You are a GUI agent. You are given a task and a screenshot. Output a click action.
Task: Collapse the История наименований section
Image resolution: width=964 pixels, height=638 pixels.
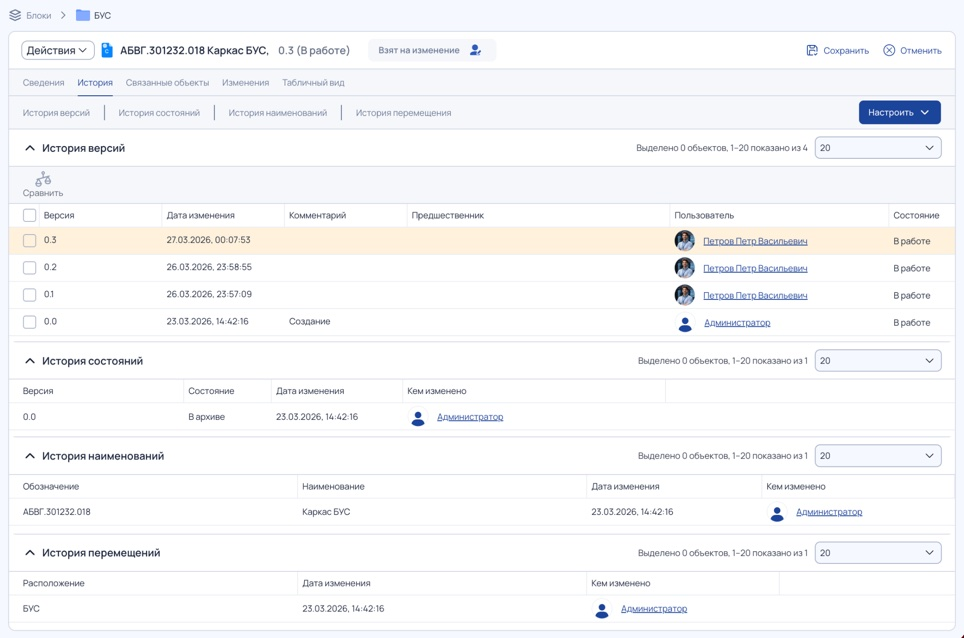30,456
